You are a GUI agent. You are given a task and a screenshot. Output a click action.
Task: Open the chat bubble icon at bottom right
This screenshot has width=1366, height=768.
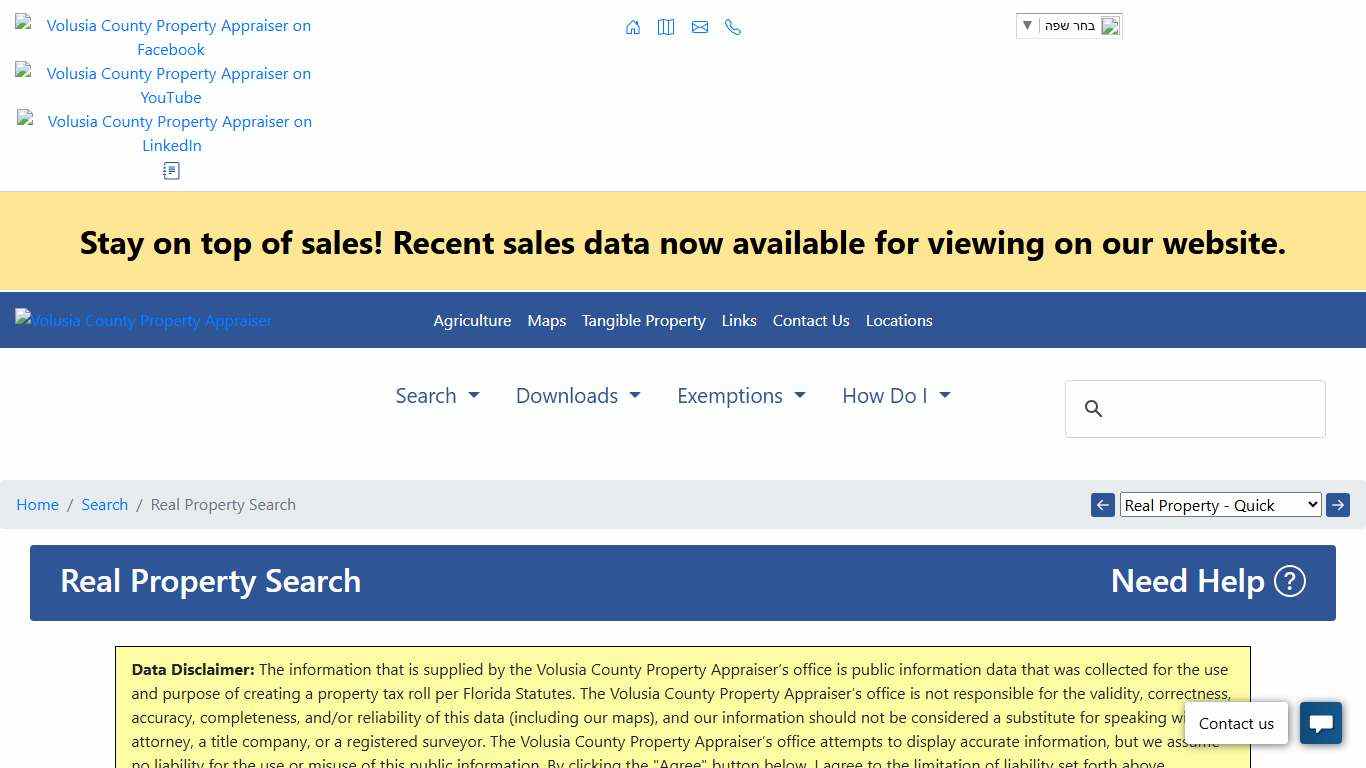(x=1321, y=723)
